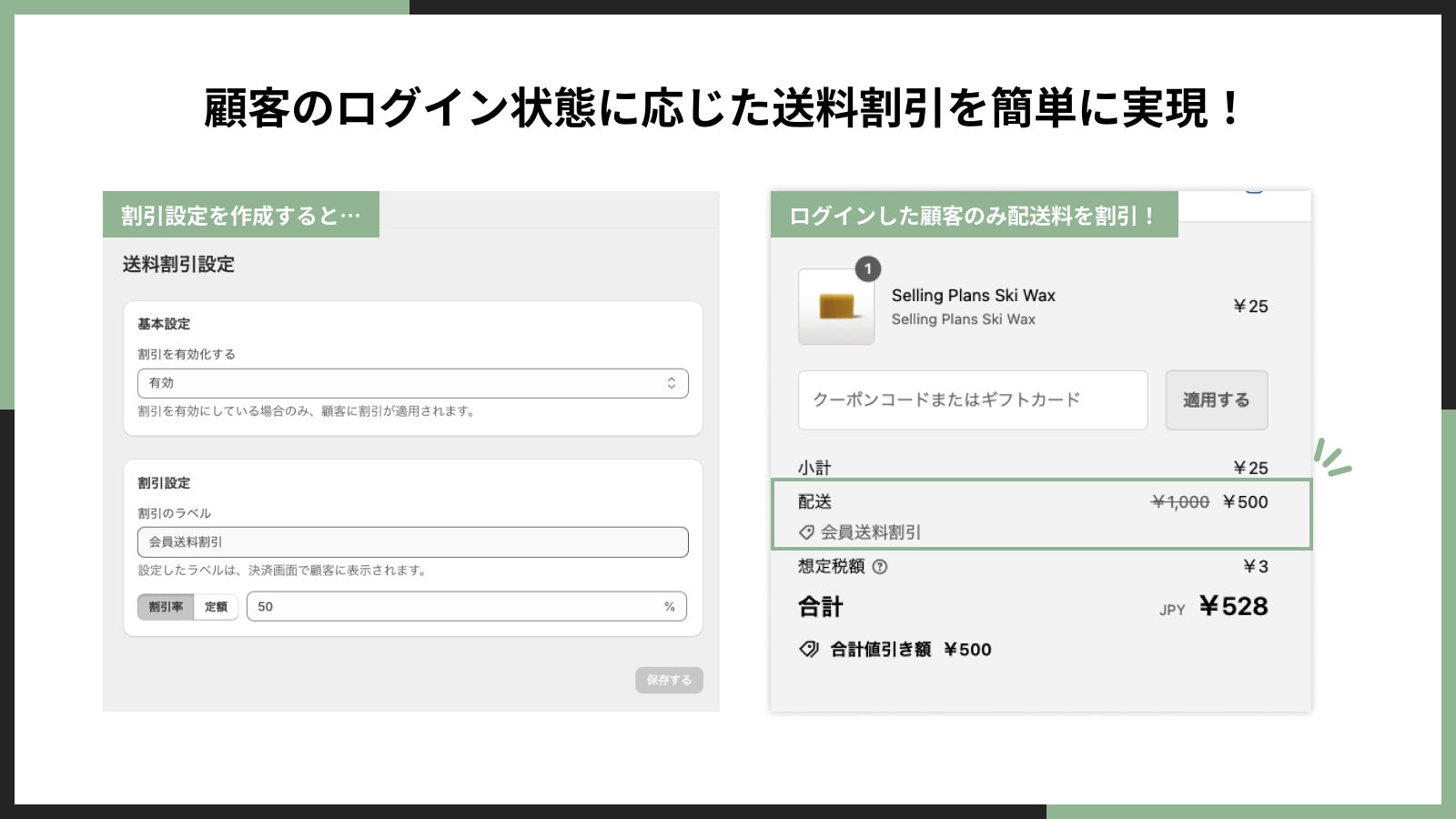Click the クーポンコードまたはギフトカード input field
The image size is (1456, 819).
point(973,399)
